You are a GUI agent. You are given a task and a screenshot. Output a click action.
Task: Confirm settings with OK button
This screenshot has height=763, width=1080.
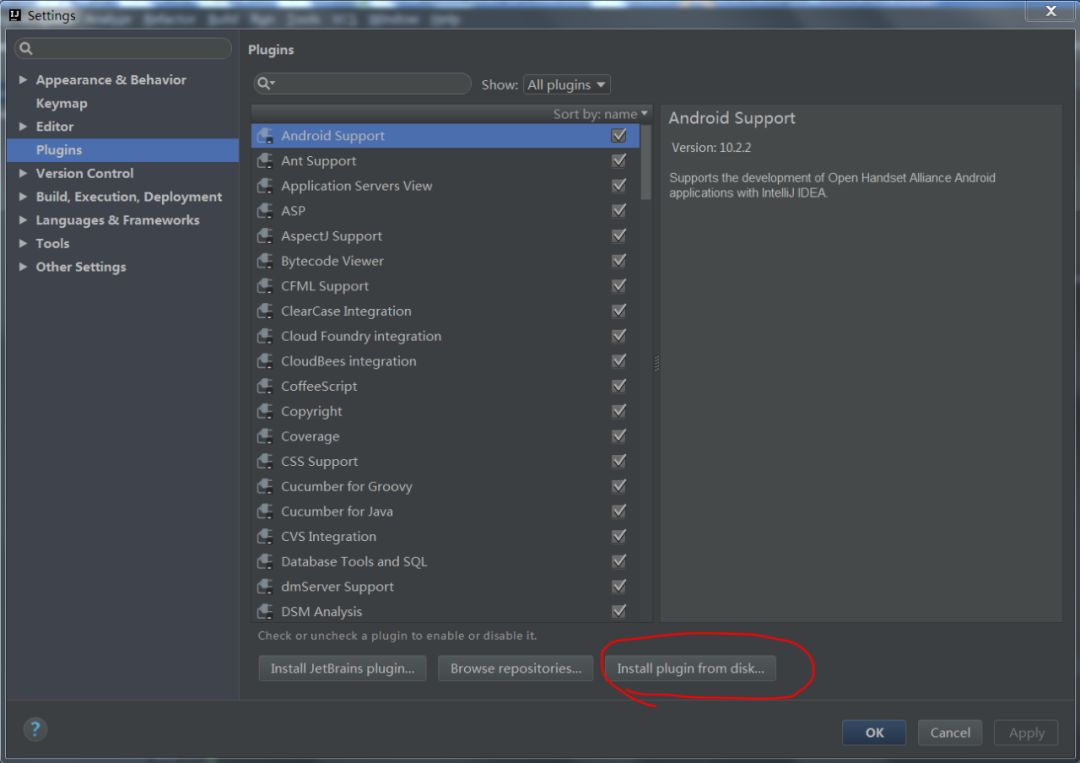point(874,733)
